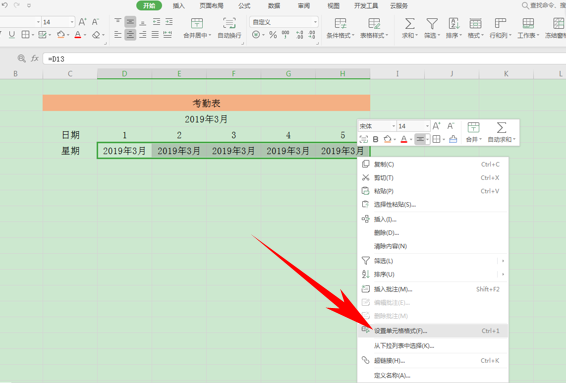566x383 pixels.
Task: Select 剪切(T) Cut in context menu
Action: pyautogui.click(x=433, y=178)
